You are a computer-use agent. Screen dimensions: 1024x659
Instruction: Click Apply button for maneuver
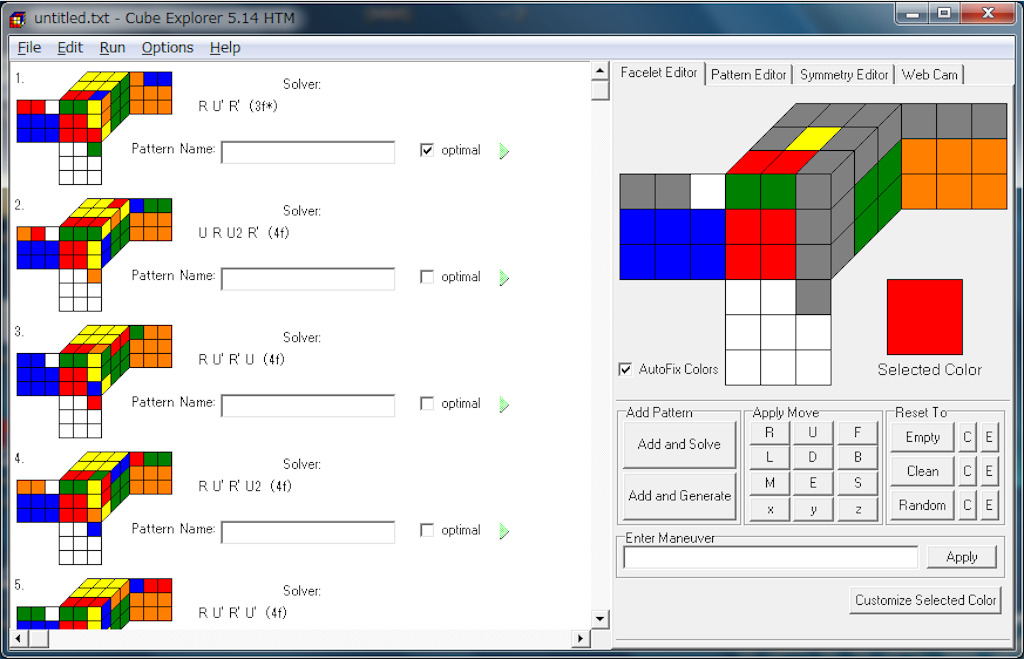961,557
